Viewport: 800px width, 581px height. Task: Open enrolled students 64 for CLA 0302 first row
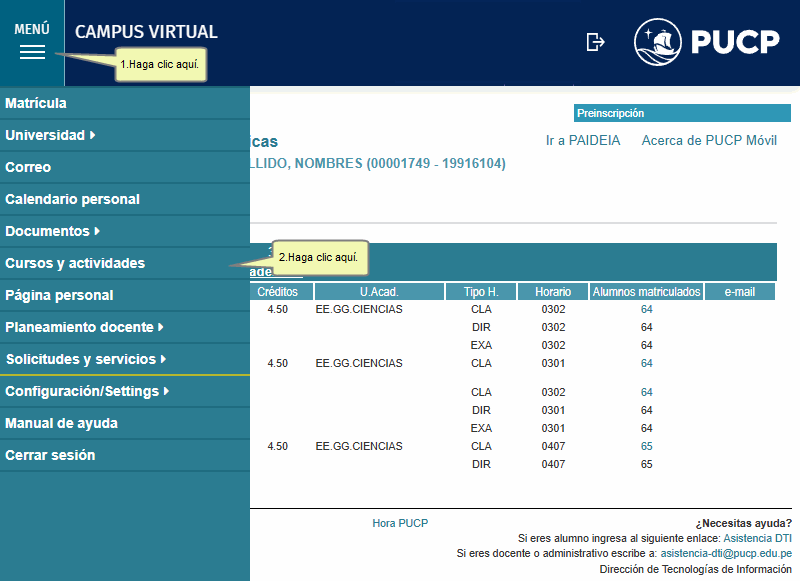click(646, 309)
